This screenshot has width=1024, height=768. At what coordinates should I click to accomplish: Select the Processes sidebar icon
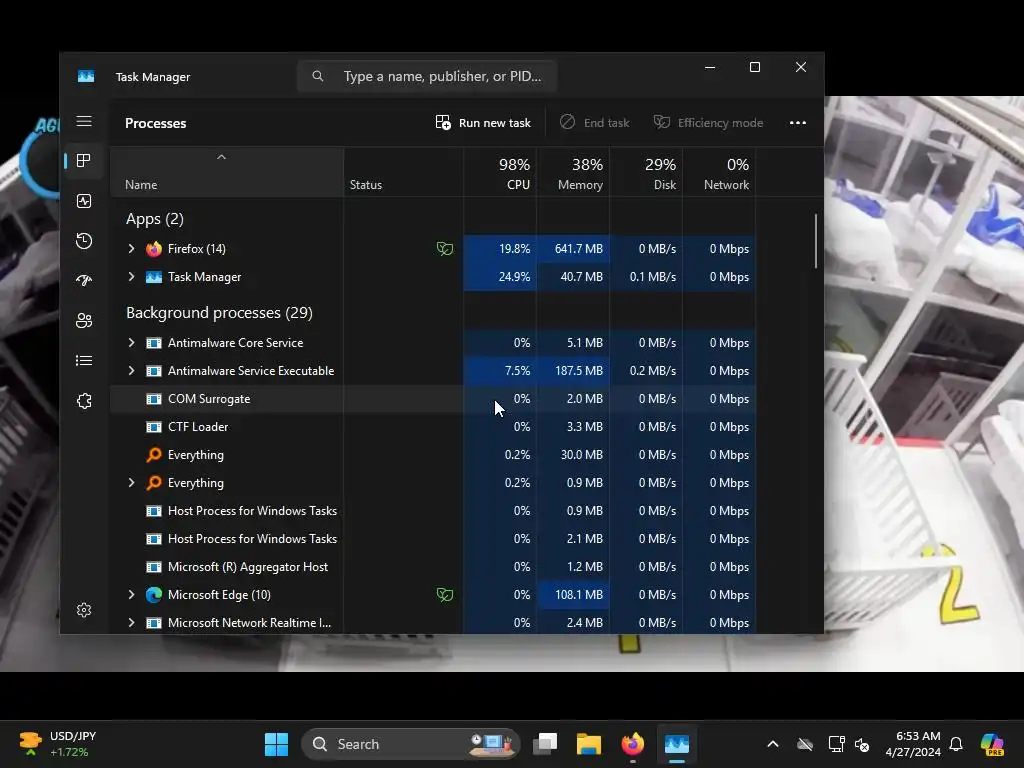coord(84,161)
